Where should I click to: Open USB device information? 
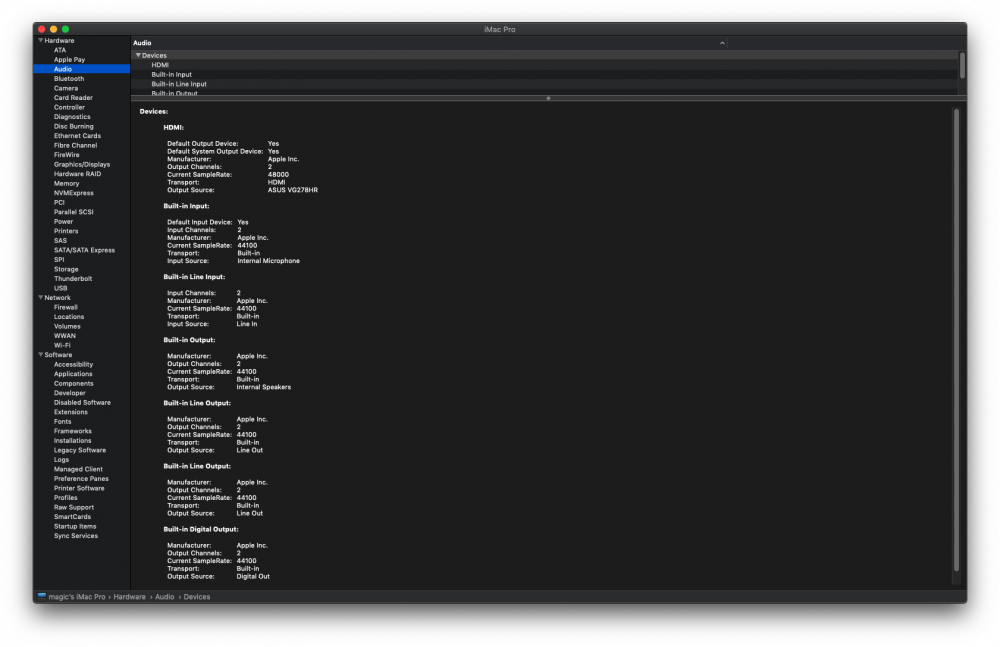[x=61, y=288]
